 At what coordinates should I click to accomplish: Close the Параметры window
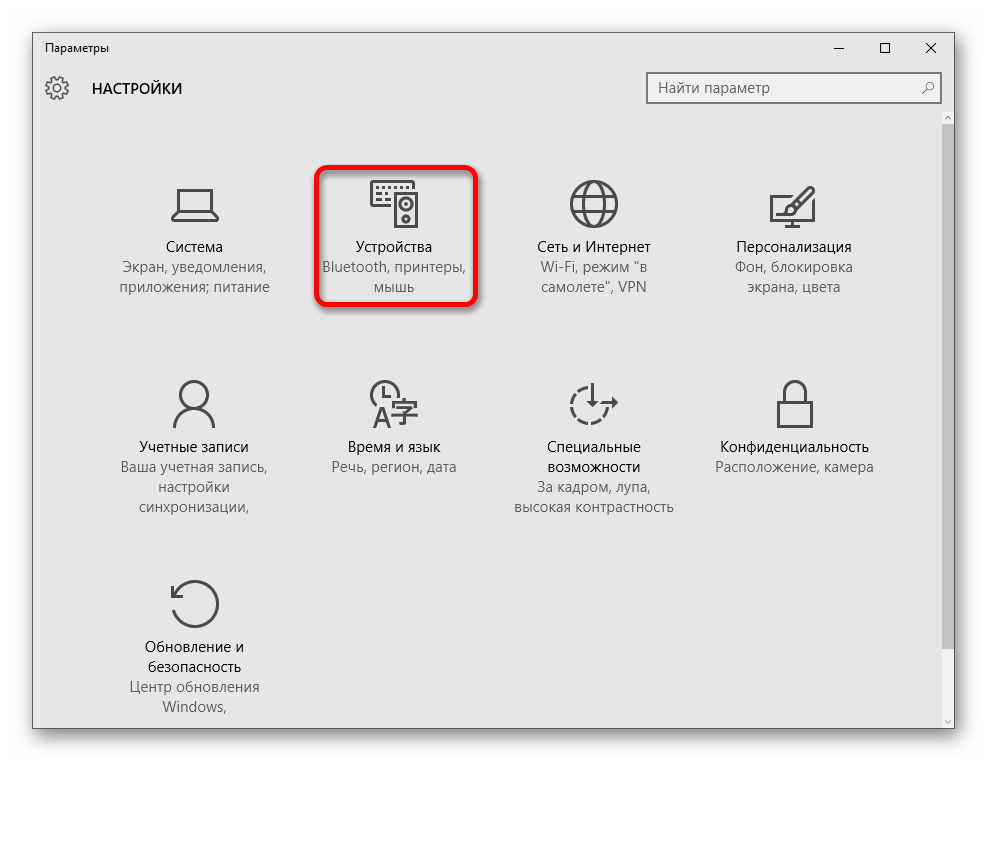click(930, 48)
